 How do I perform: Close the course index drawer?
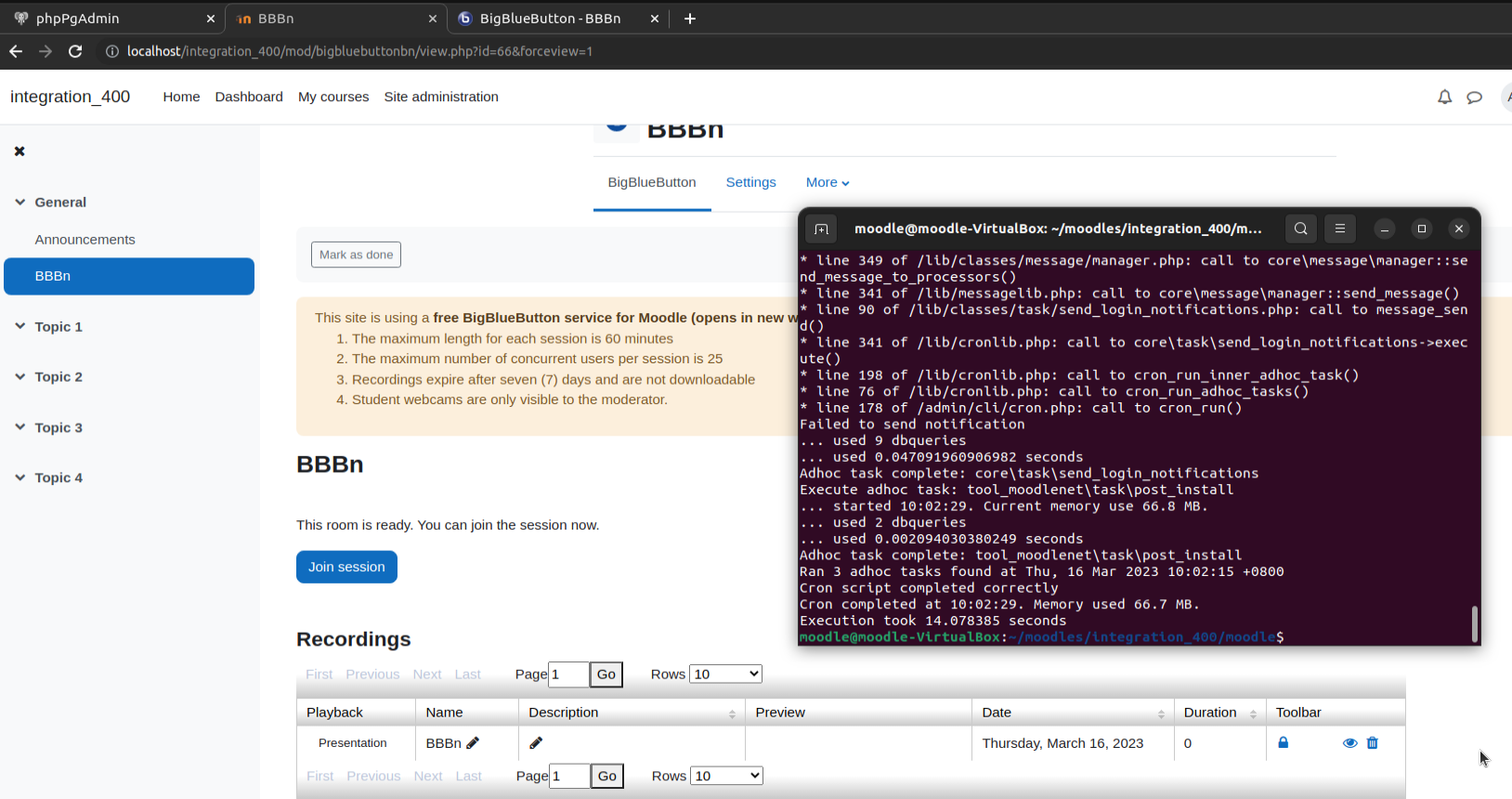pos(20,151)
